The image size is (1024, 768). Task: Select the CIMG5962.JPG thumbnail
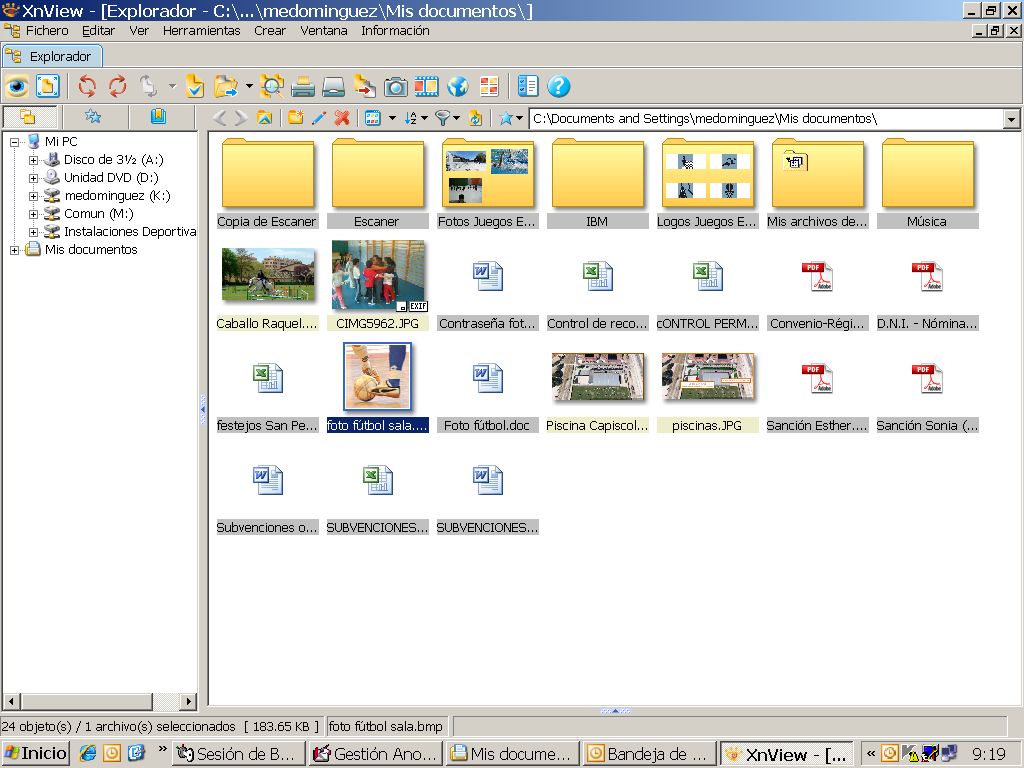(x=378, y=276)
